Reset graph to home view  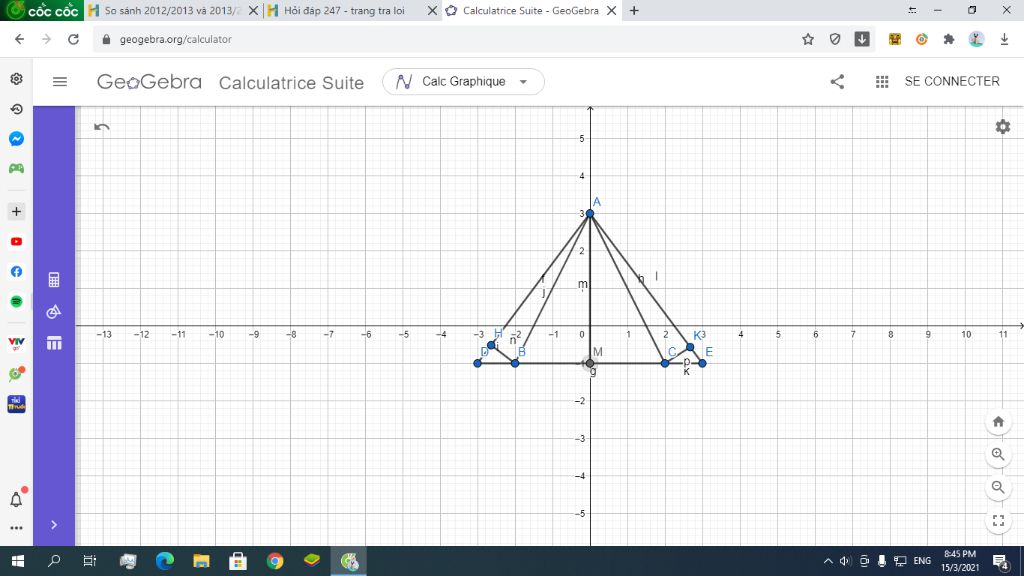click(998, 422)
